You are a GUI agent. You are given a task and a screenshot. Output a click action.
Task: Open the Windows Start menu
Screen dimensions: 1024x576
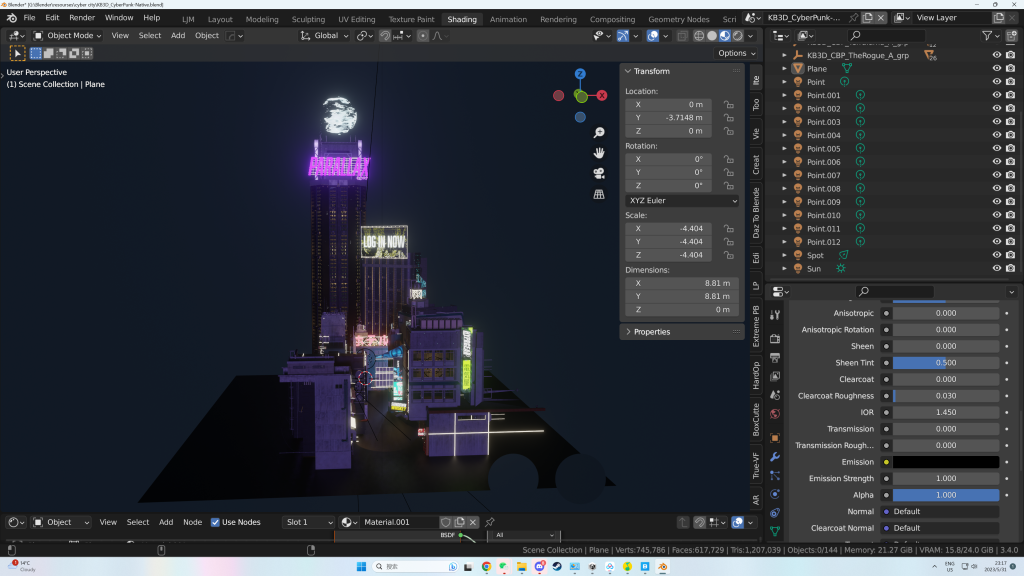point(361,566)
